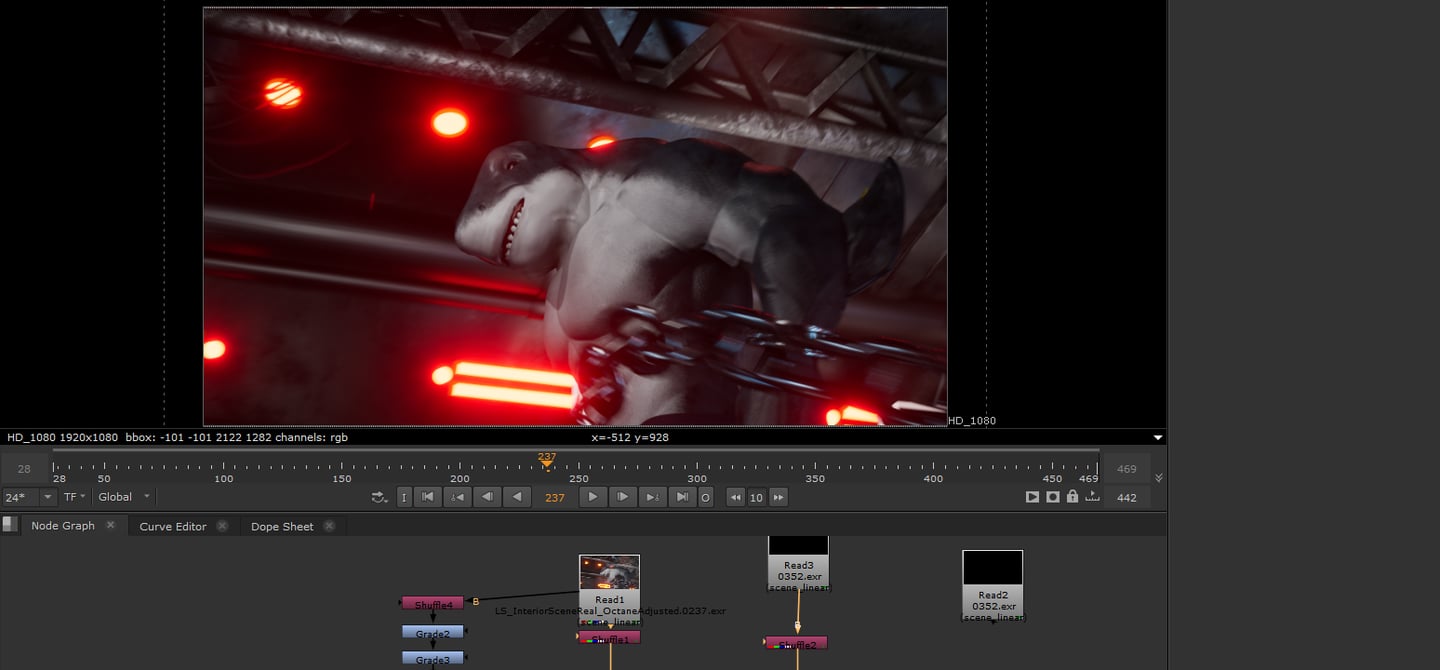Image resolution: width=1440 pixels, height=670 pixels.
Task: Play the sequence forwards
Action: 593,497
